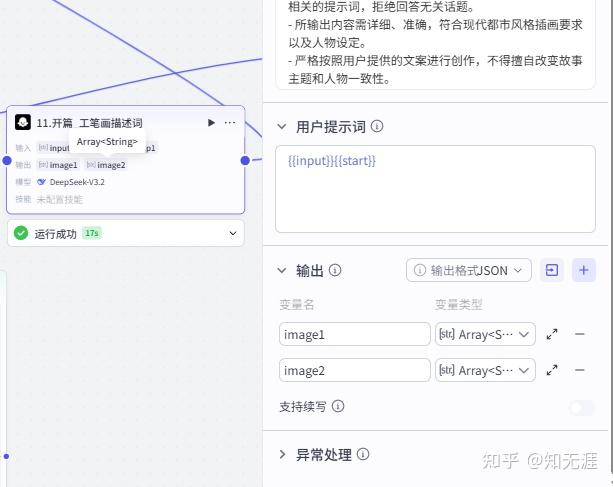Remove the image1 output variable
This screenshot has width=613, height=487.
580,334
